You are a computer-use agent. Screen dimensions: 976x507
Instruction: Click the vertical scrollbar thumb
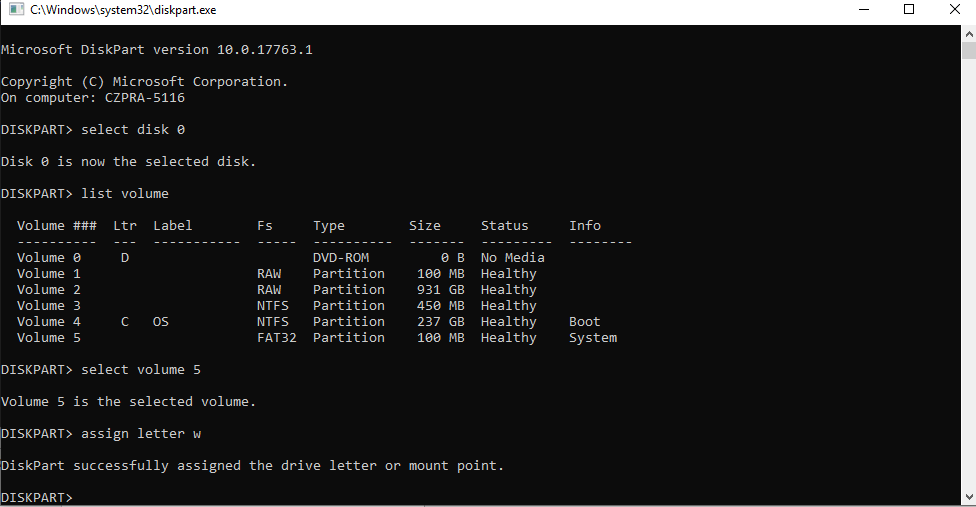pos(969,50)
